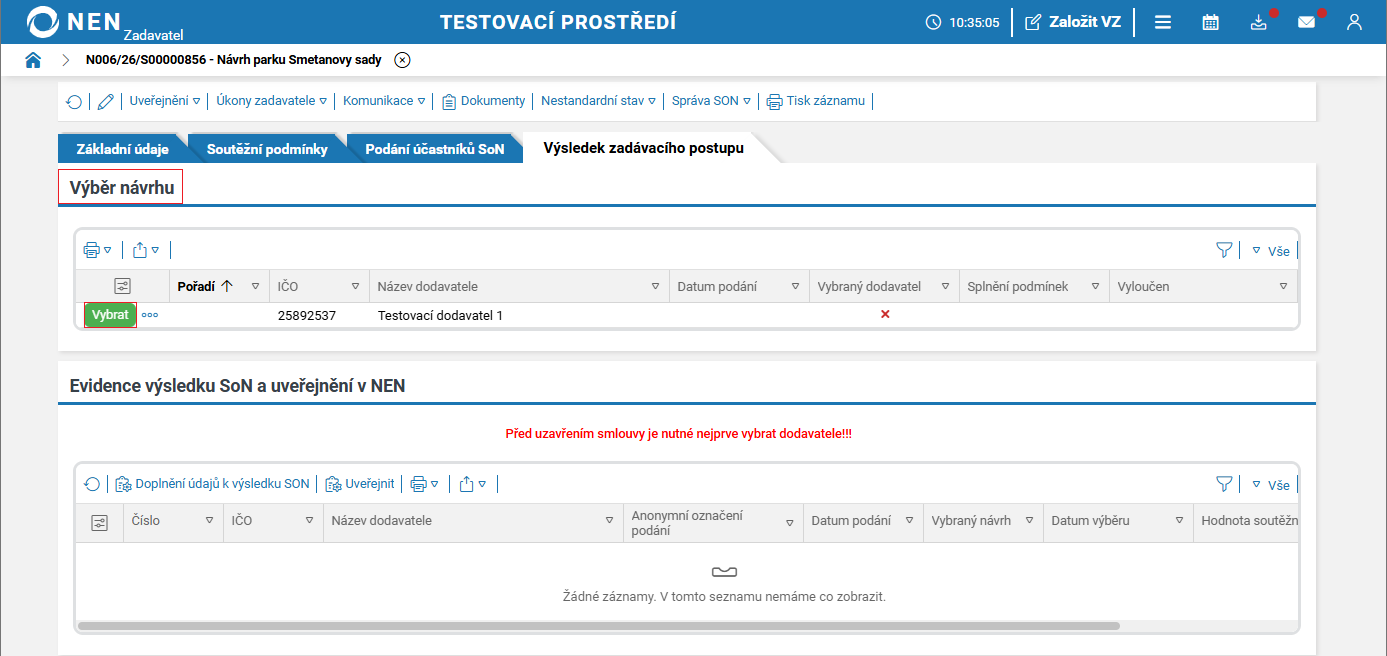
Task: Open Pořadí column filter arrow
Action: (255, 286)
